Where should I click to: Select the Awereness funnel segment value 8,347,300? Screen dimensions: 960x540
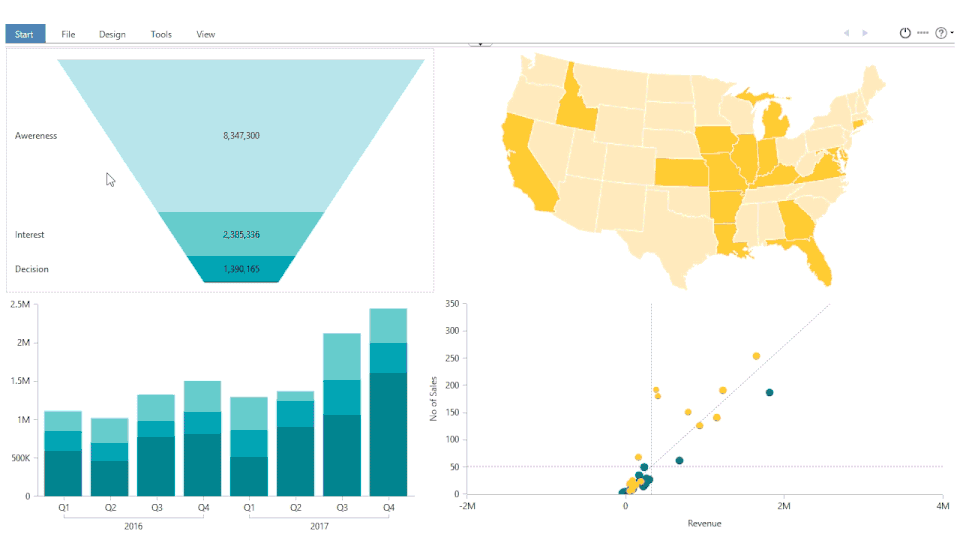click(241, 136)
